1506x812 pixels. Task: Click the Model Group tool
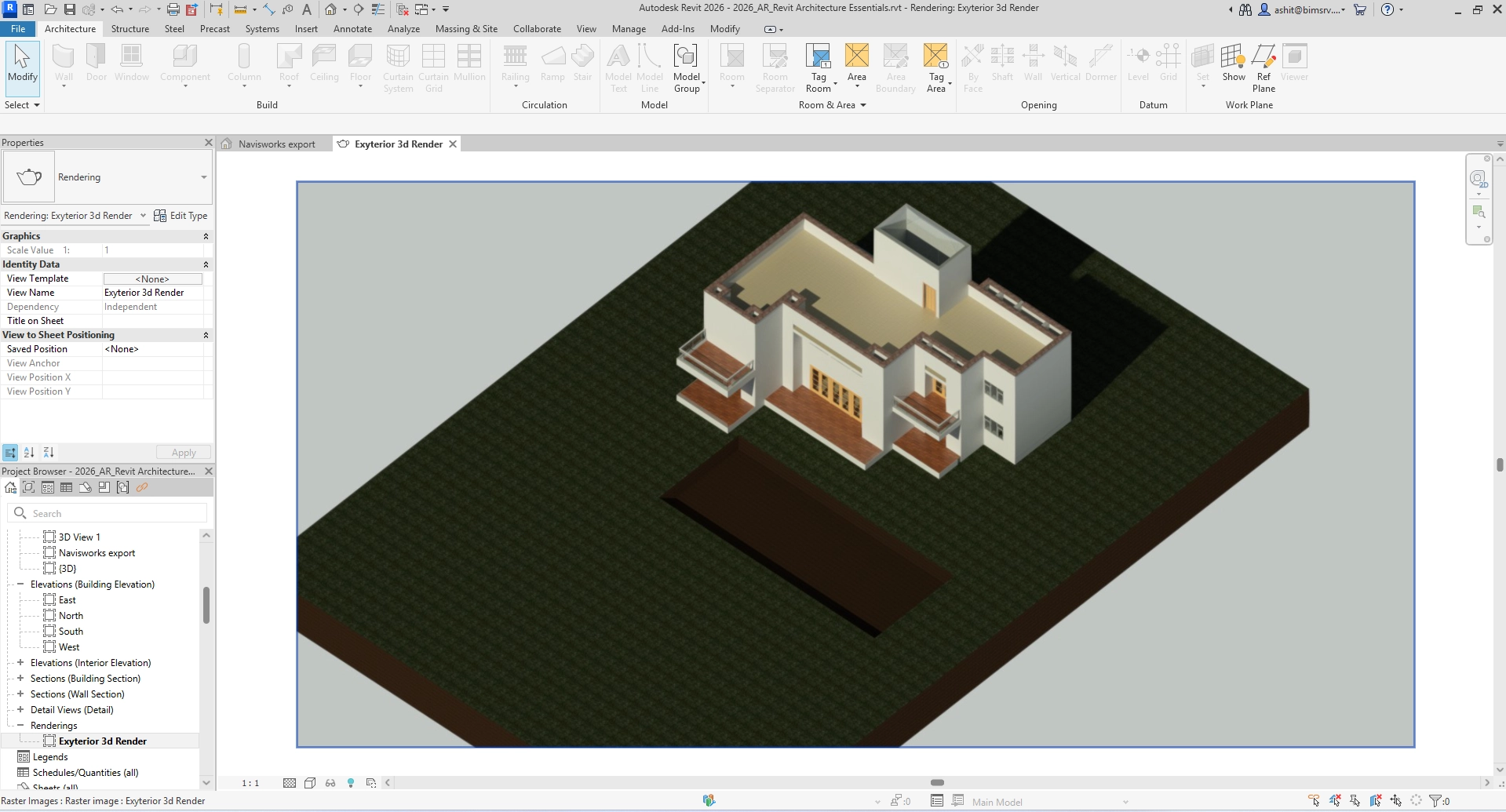pyautogui.click(x=687, y=69)
